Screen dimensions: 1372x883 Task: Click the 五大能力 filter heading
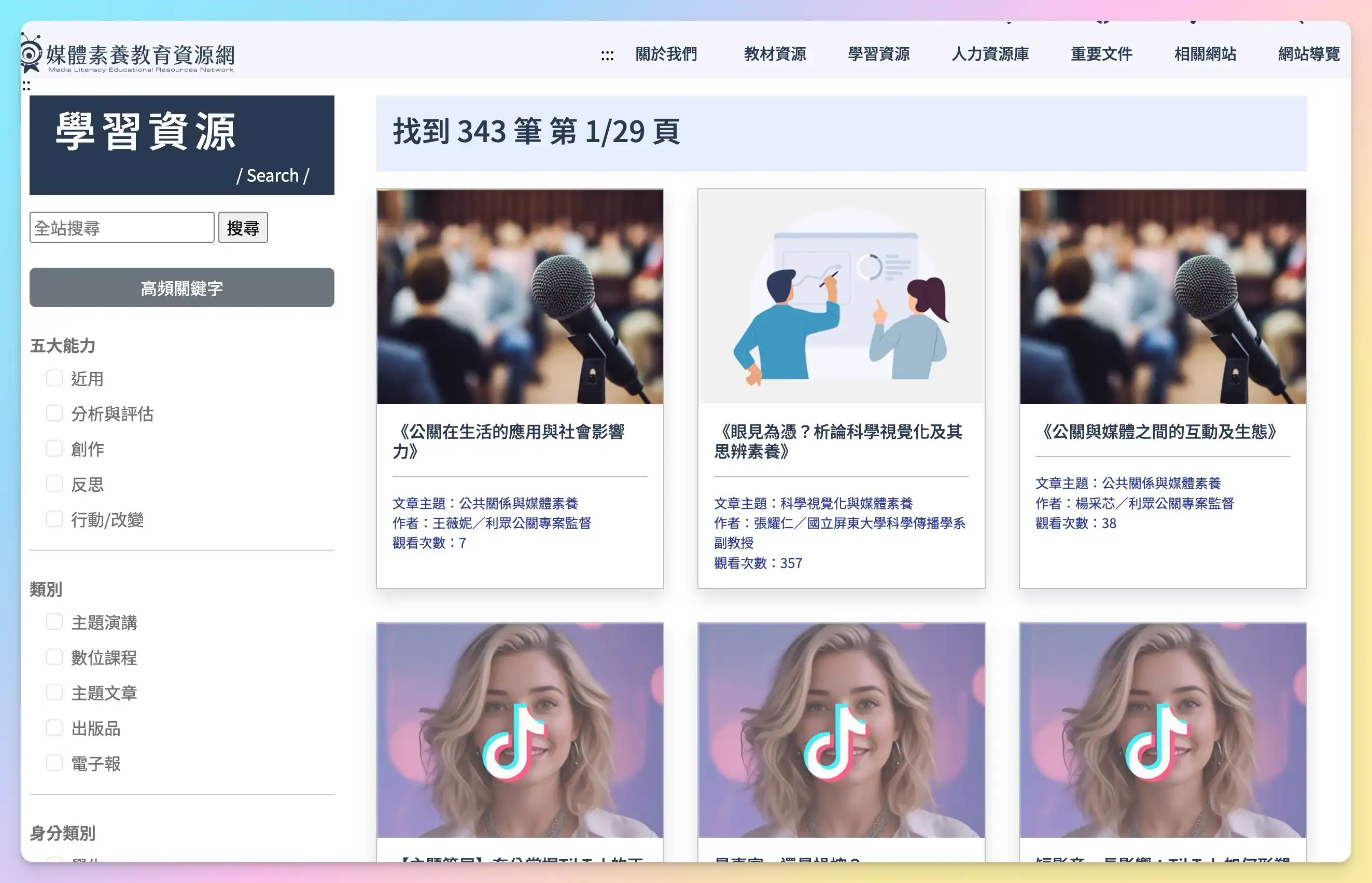(x=62, y=346)
